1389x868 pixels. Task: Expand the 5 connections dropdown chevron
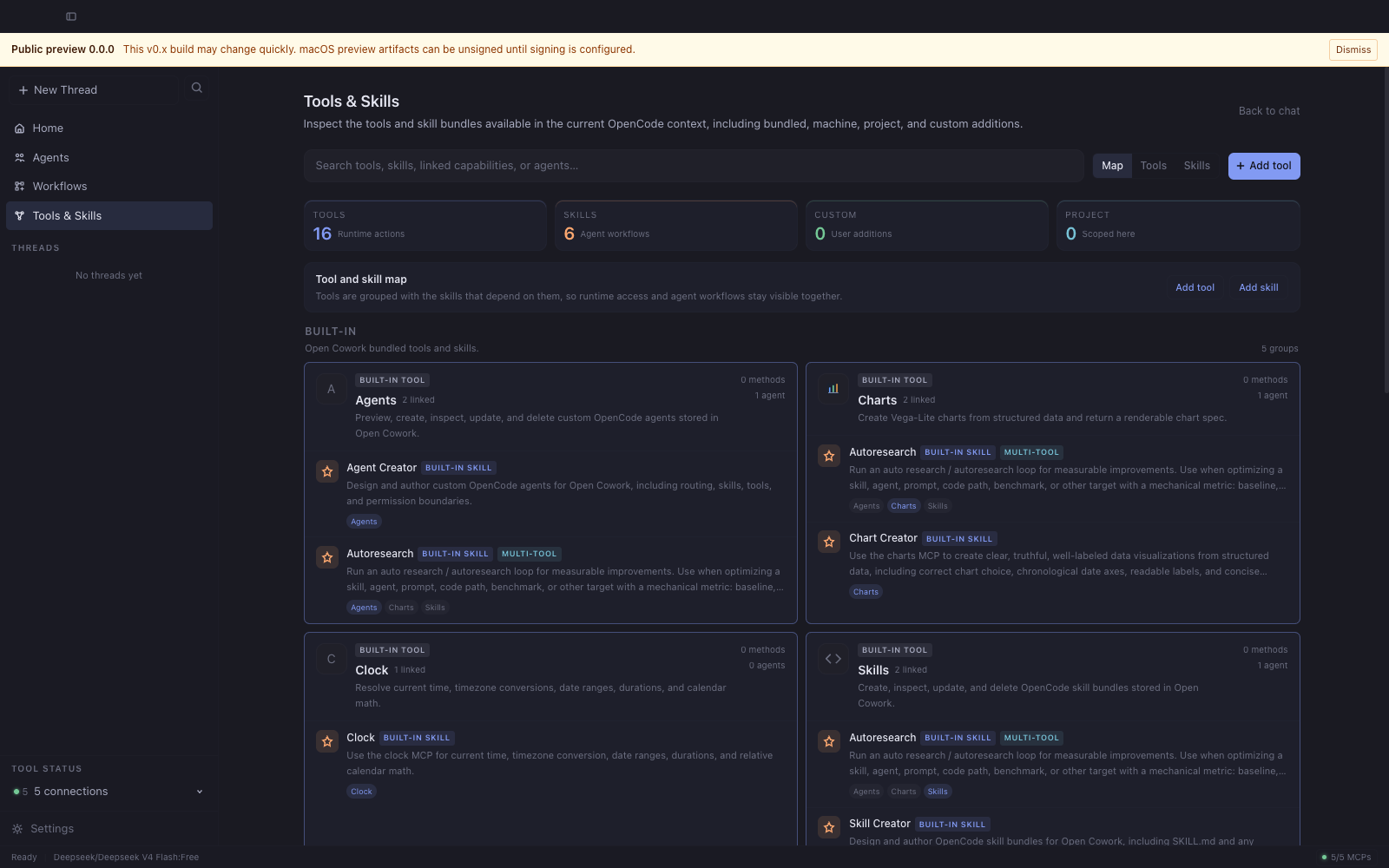(200, 792)
